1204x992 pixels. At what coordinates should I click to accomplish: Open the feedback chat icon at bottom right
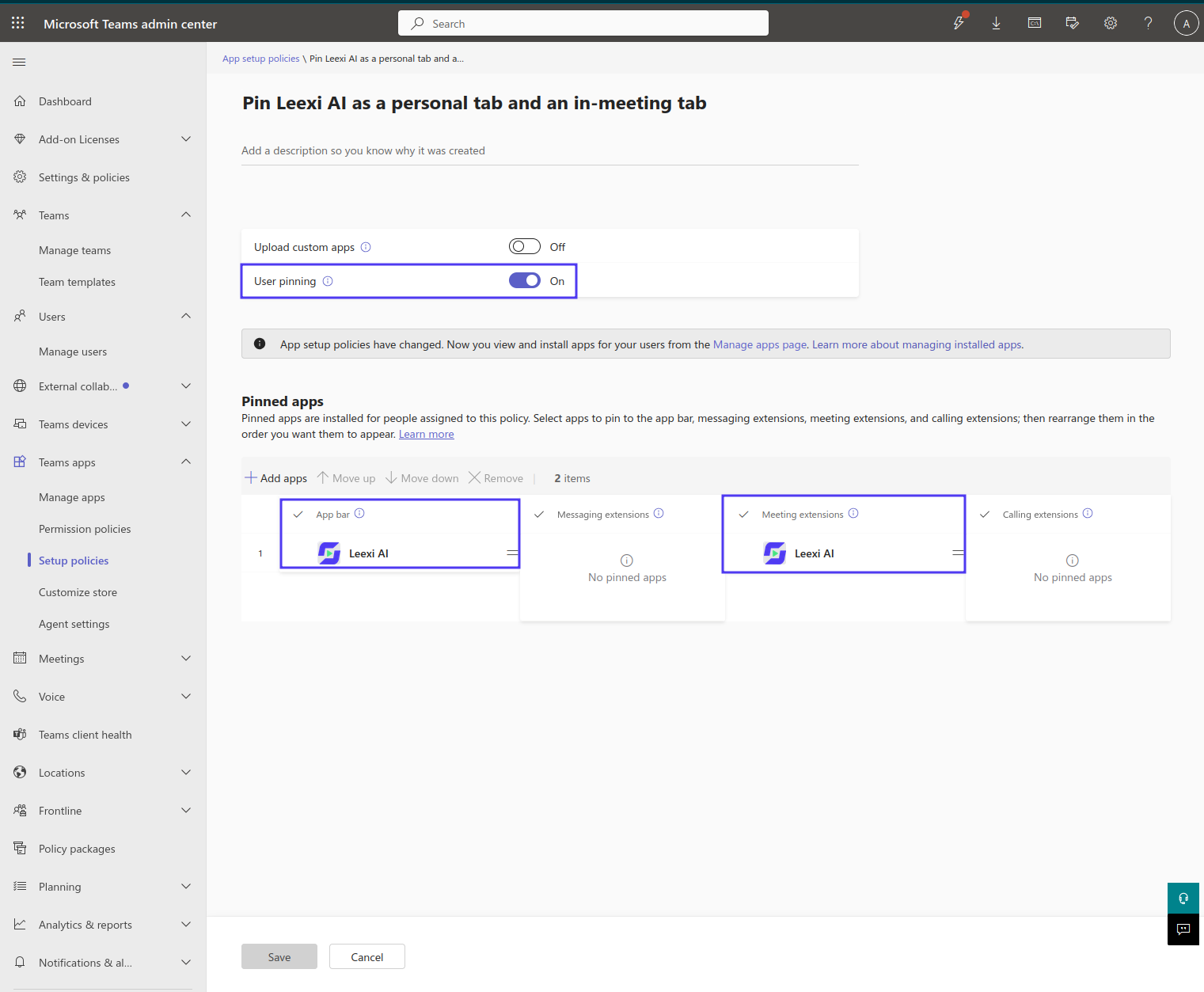[1183, 929]
